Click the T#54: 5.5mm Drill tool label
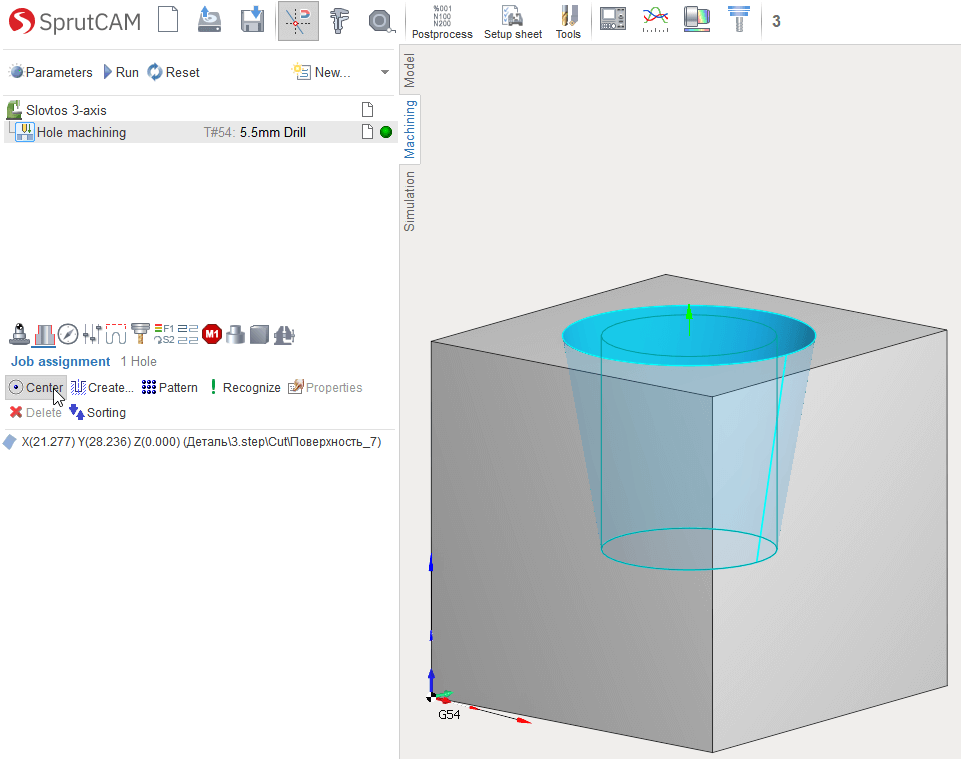The height and width of the screenshot is (759, 961). coord(254,132)
